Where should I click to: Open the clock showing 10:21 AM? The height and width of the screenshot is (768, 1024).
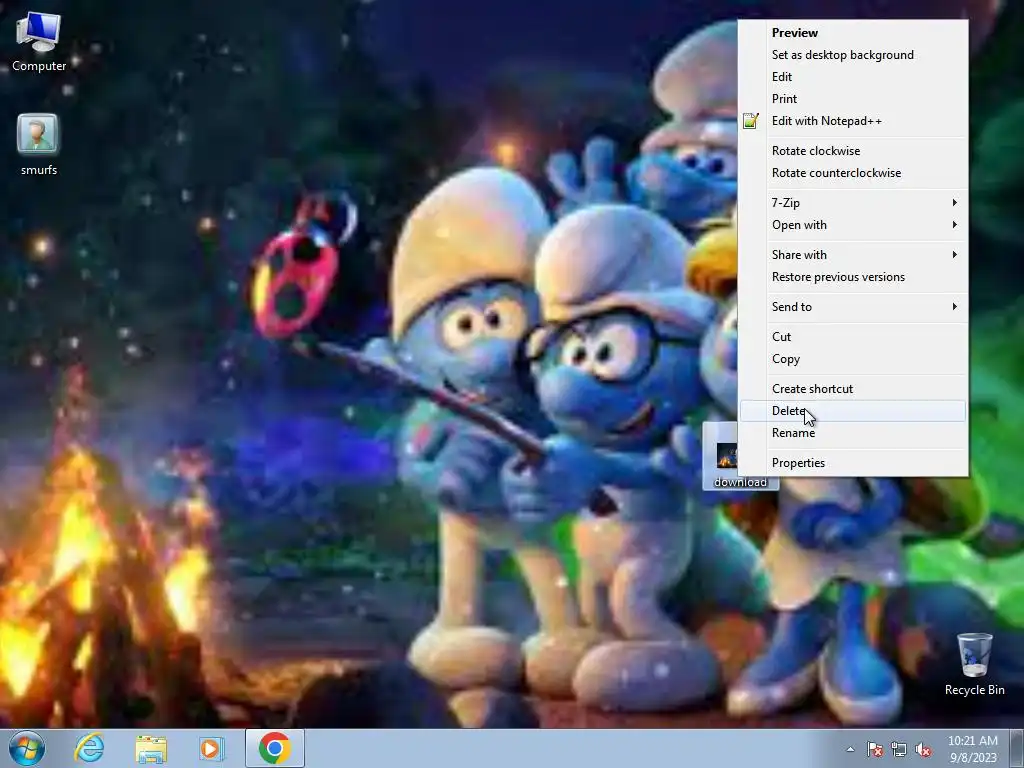pyautogui.click(x=973, y=749)
